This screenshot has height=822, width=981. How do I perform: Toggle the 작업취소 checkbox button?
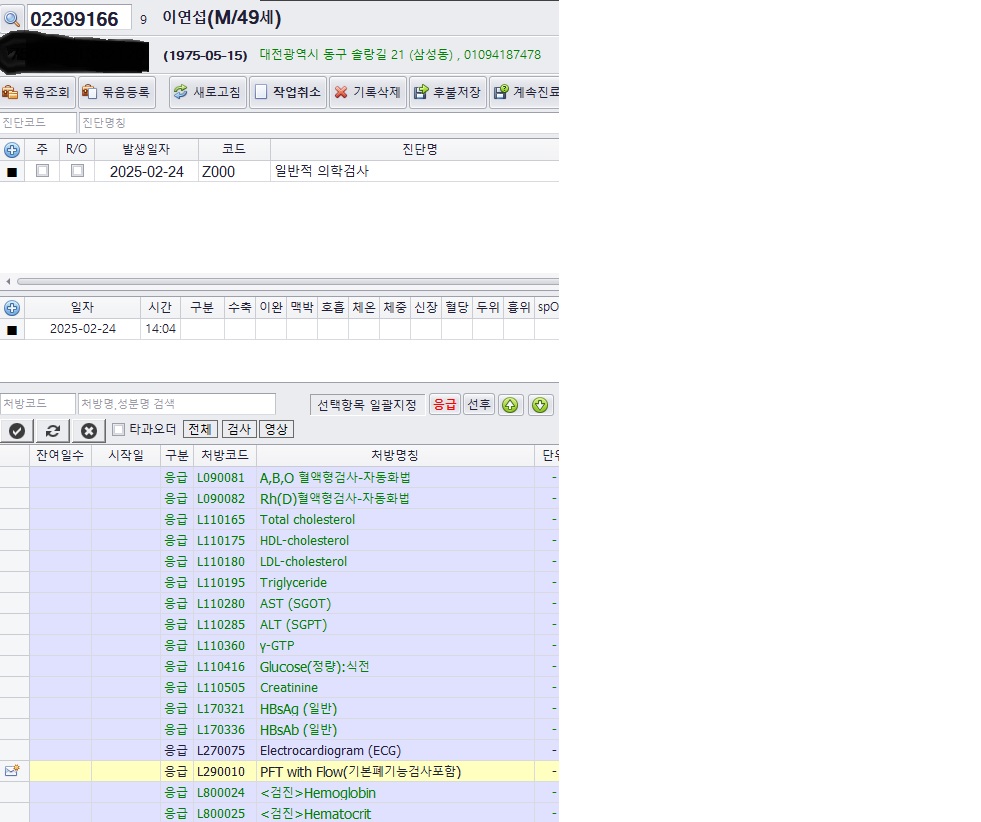[288, 92]
